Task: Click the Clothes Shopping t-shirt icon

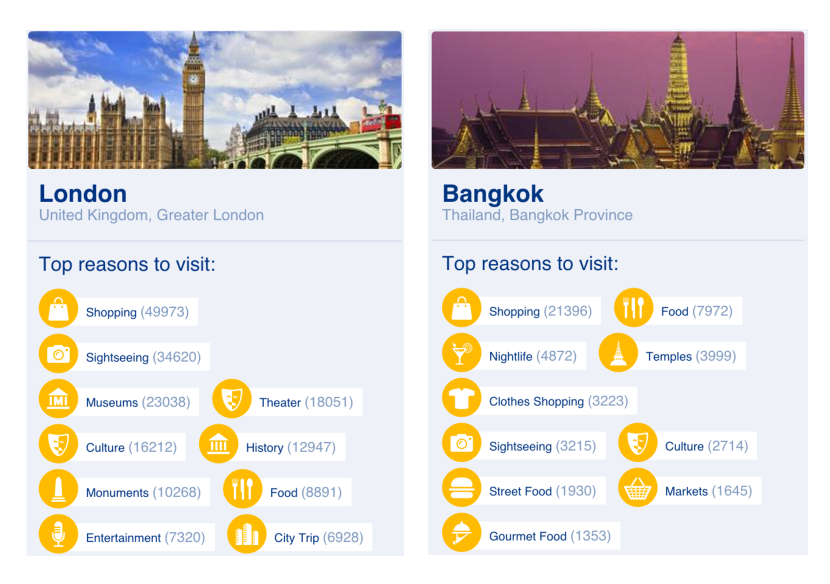Action: pyautogui.click(x=461, y=398)
